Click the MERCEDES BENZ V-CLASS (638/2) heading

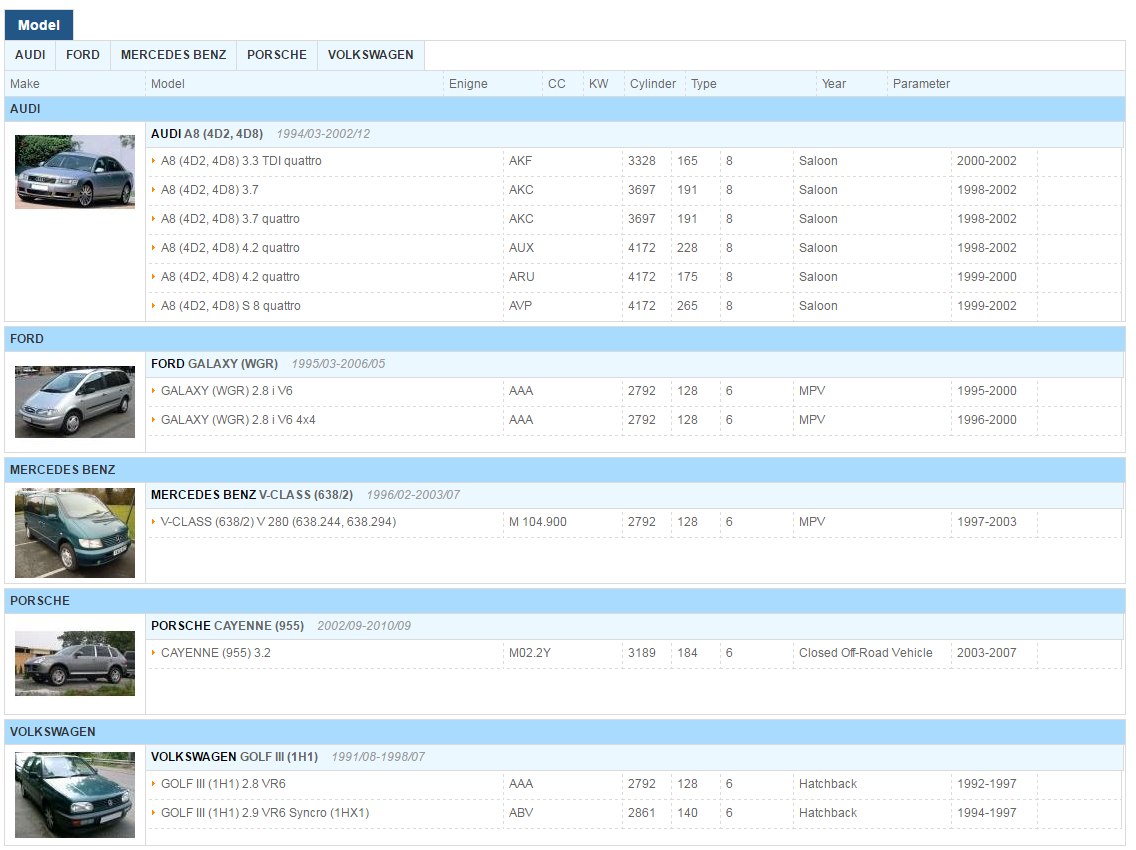click(251, 495)
